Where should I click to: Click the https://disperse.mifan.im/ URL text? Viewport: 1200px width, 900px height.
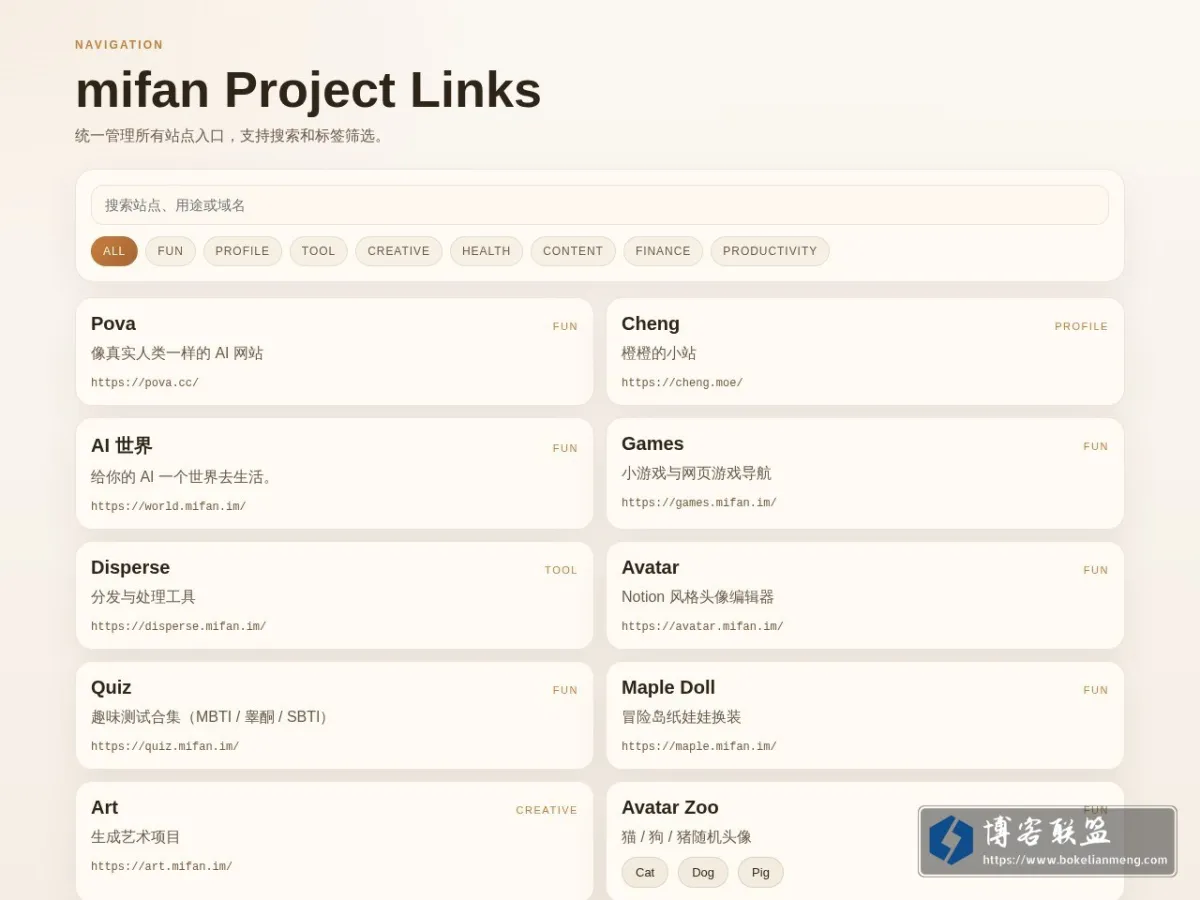click(x=178, y=627)
